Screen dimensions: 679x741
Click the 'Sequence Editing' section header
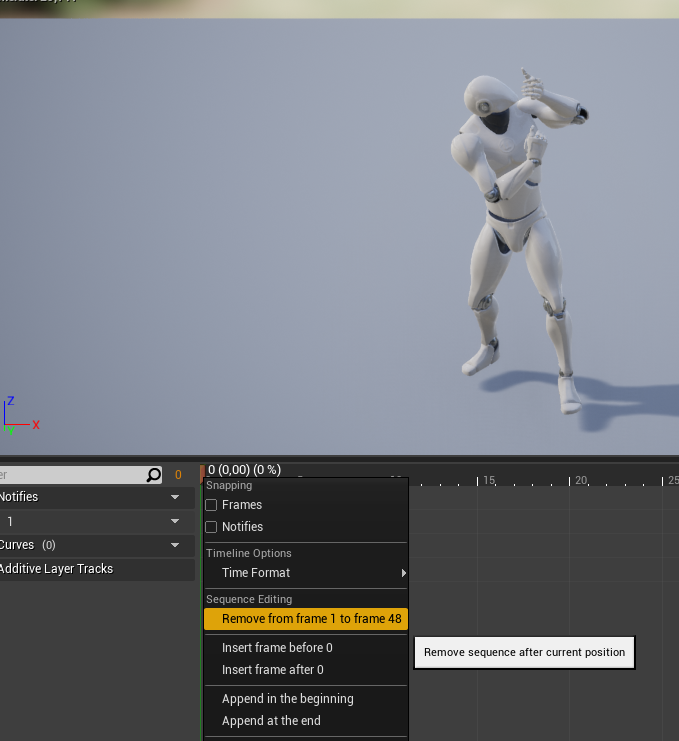(x=249, y=599)
